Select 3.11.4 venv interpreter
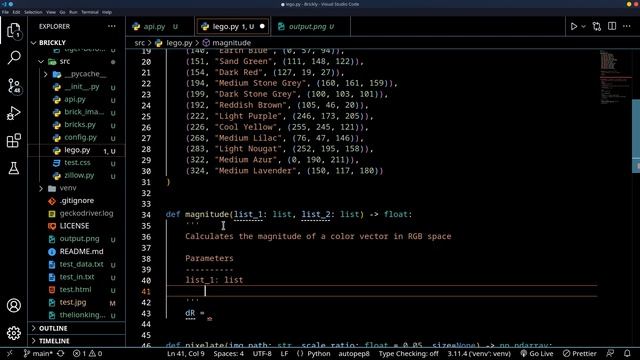640x360 pixels. pos(479,354)
